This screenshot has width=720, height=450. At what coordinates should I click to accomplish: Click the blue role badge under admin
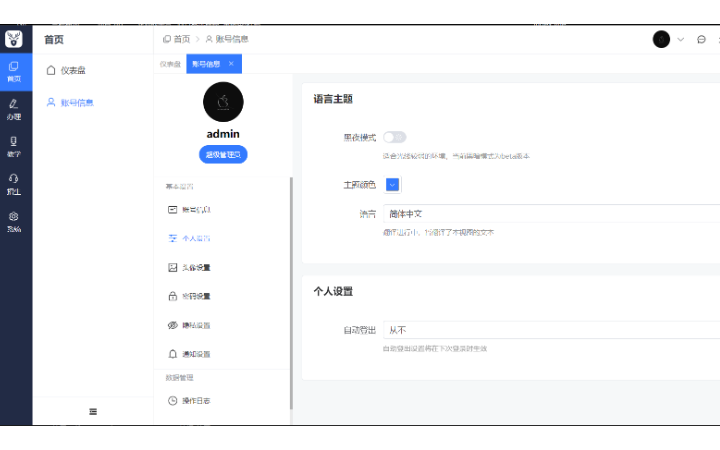tap(222, 155)
